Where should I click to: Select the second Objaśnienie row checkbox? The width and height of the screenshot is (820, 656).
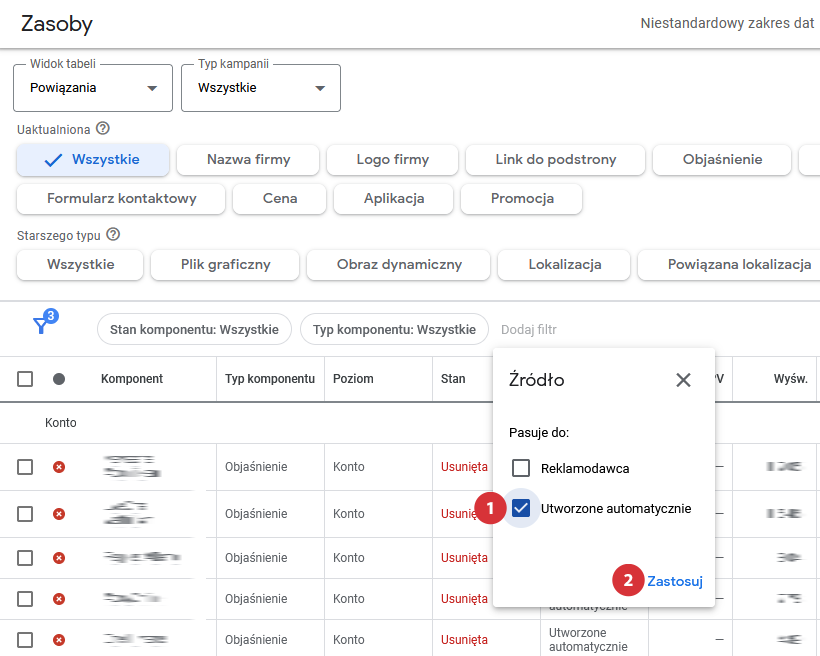click(x=25, y=514)
